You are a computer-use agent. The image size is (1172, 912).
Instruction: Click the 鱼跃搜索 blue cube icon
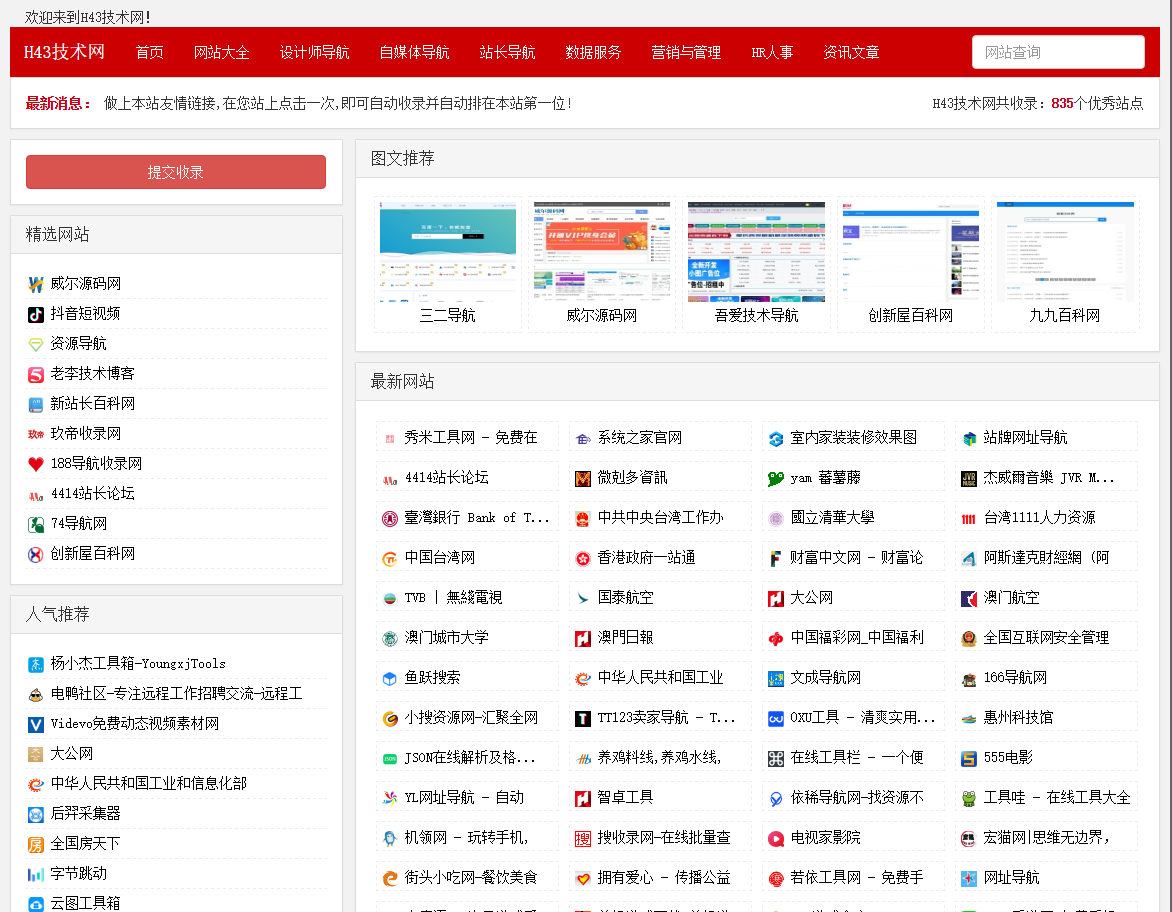389,678
